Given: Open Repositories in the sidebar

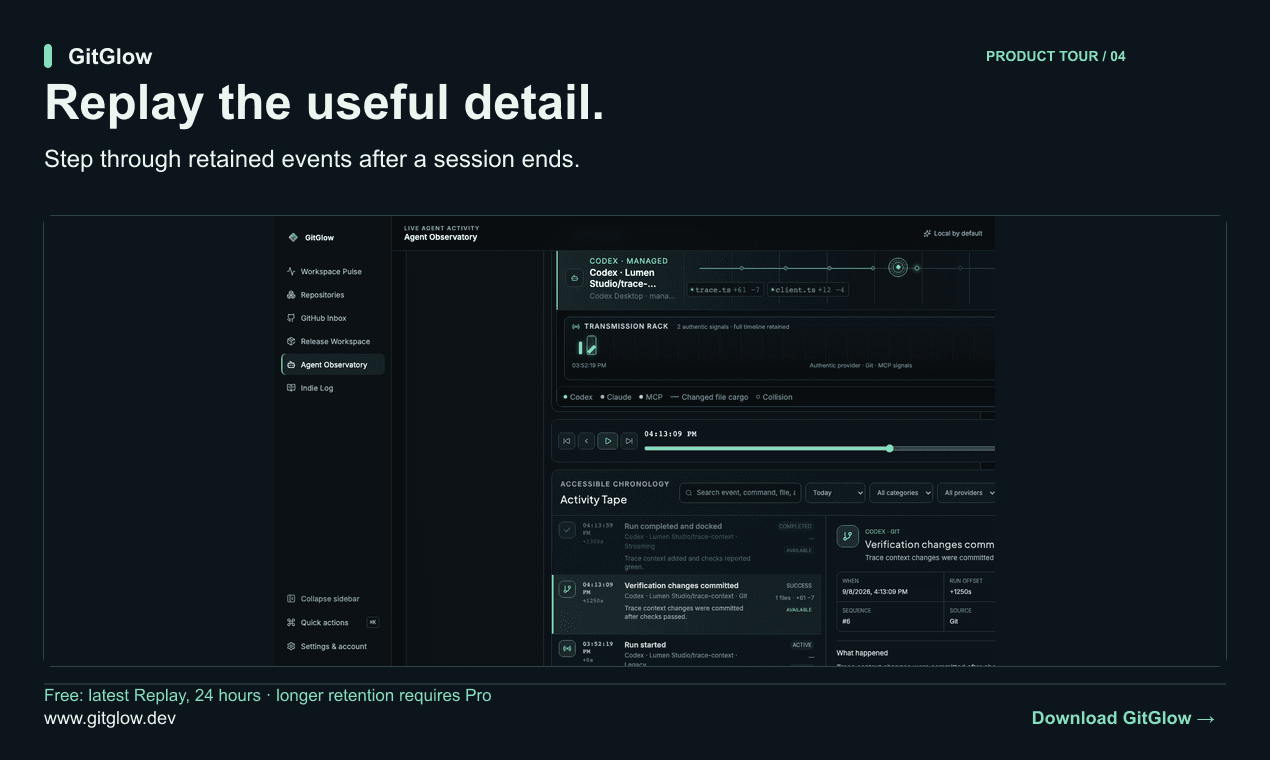Looking at the screenshot, I should 332,295.
